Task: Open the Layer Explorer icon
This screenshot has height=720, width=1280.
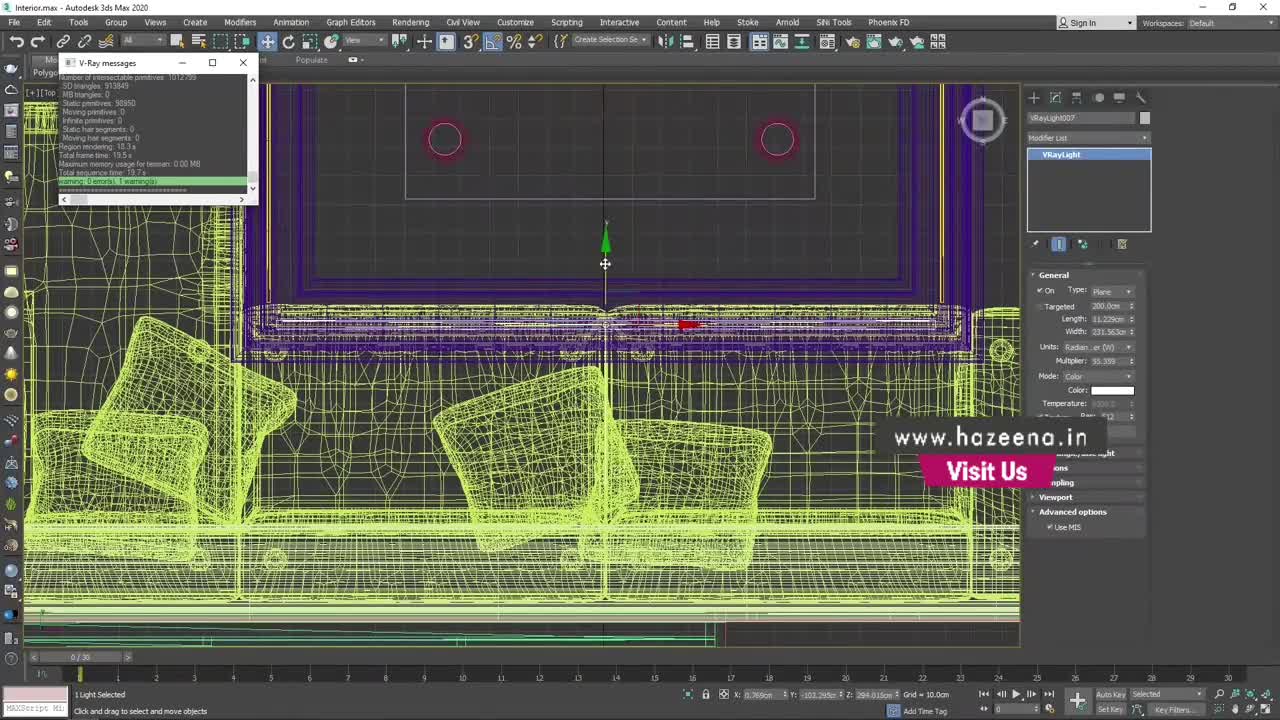Action: [734, 41]
